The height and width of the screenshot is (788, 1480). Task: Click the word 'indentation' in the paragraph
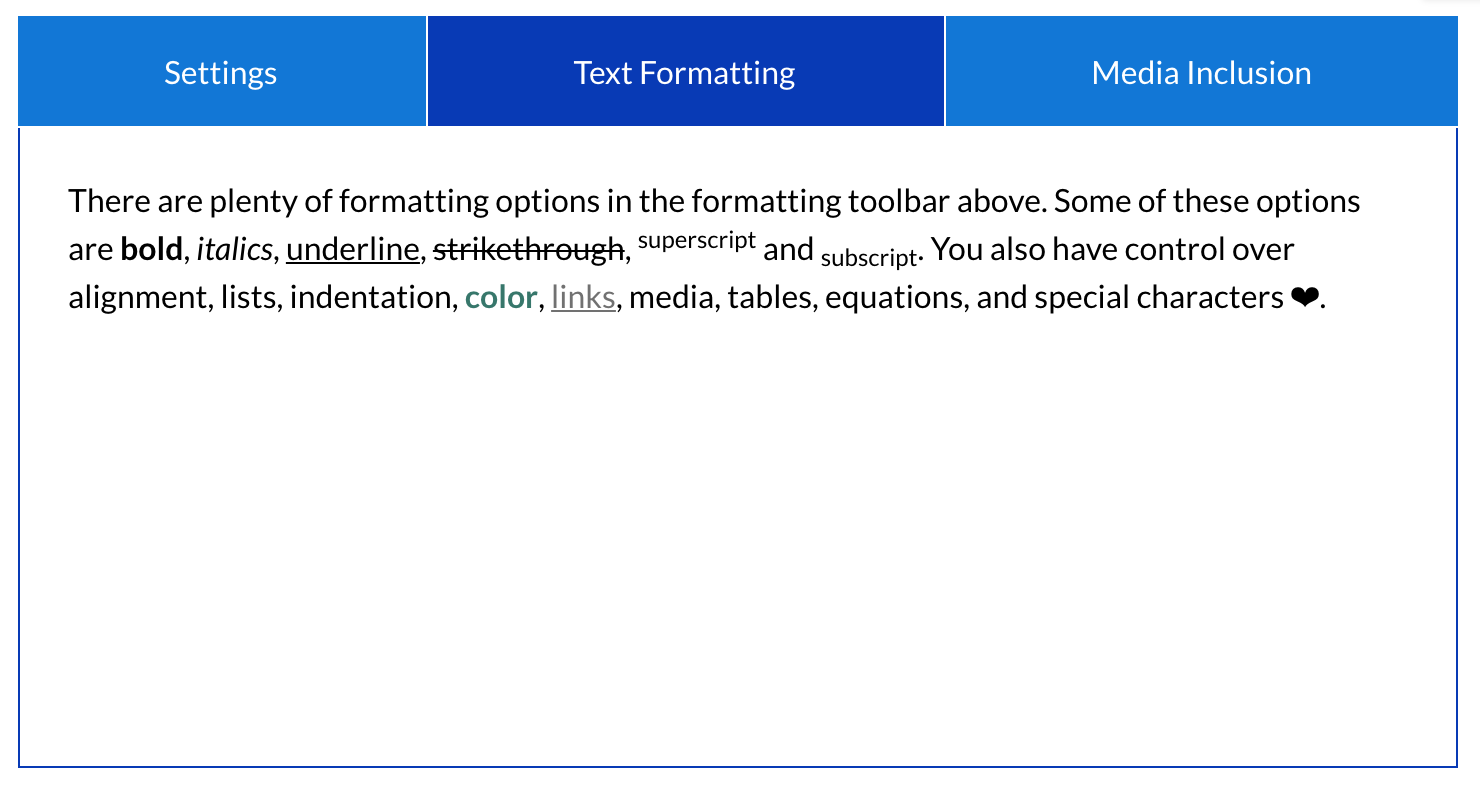369,297
